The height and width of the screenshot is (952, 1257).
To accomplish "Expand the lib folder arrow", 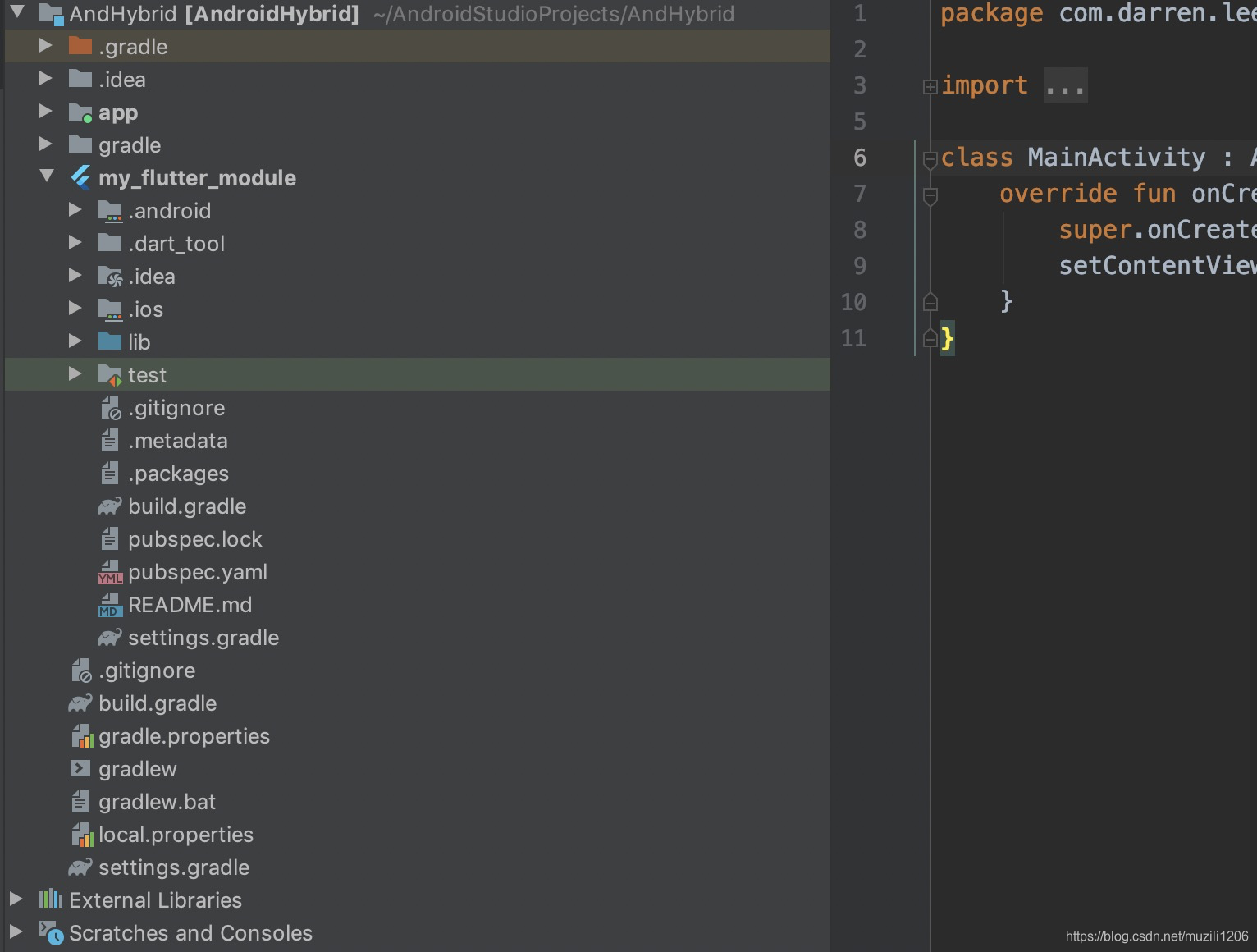I will click(75, 341).
